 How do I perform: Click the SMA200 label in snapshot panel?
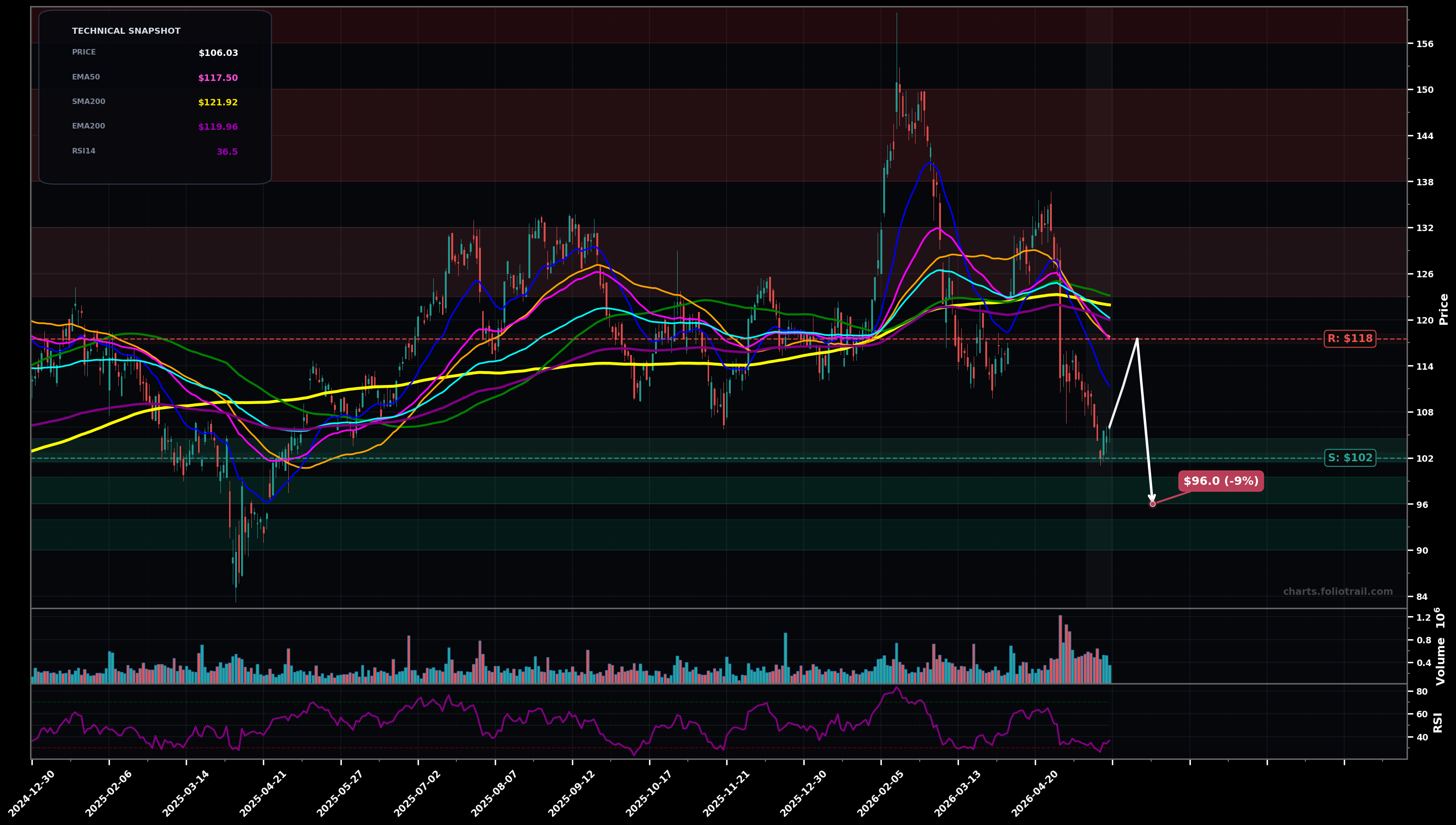88,102
